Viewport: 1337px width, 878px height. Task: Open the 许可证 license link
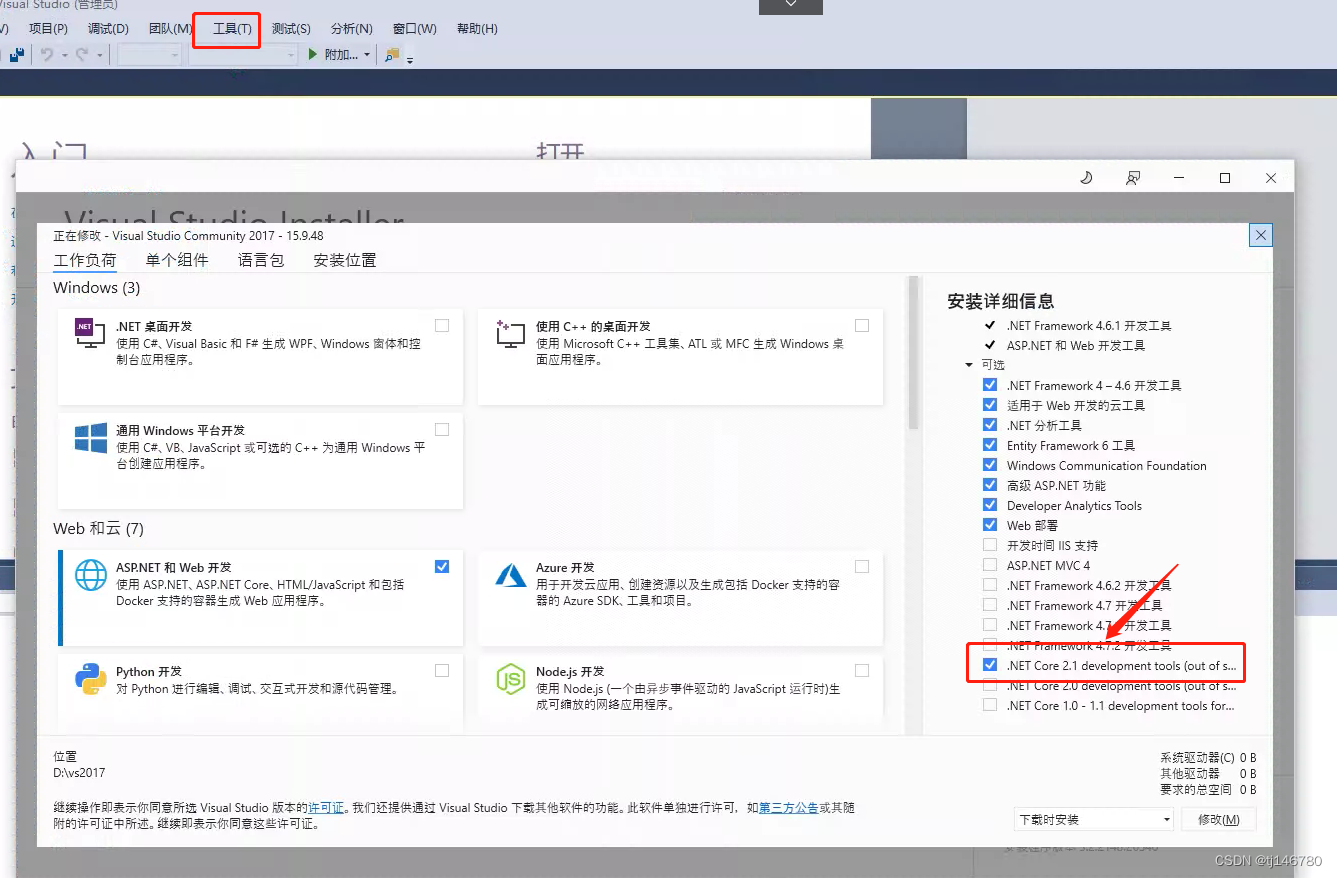pos(326,807)
